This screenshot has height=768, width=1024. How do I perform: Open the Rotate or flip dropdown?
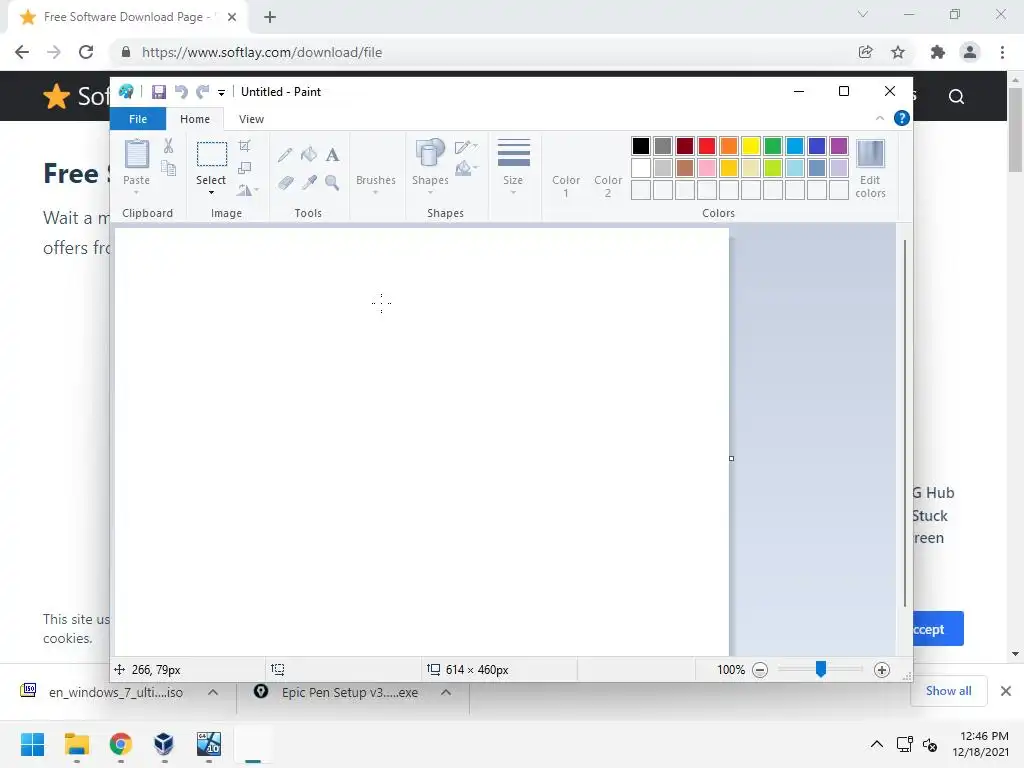(x=248, y=190)
